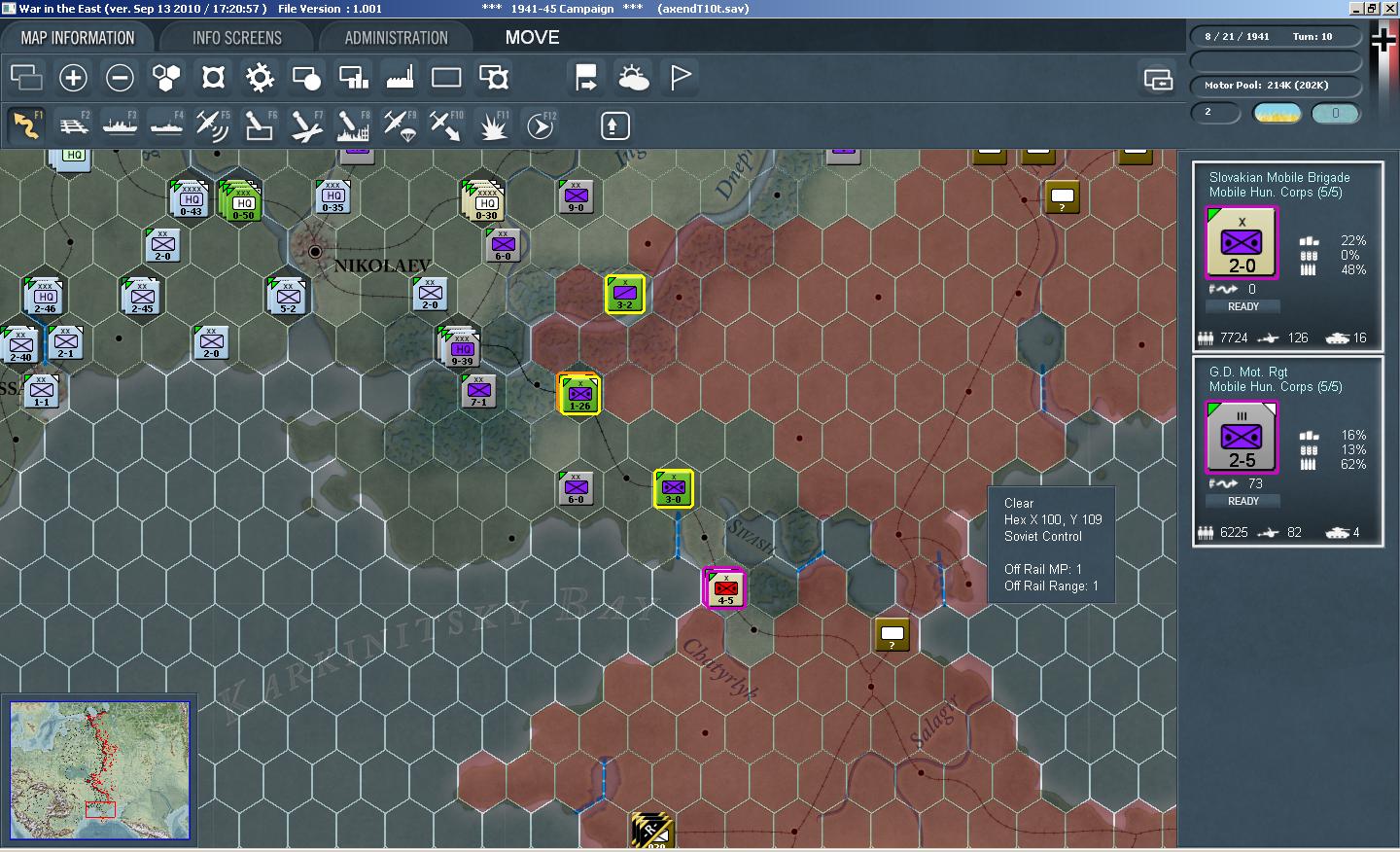The image size is (1400, 852).
Task: Zoom out the map with minus icon
Action: [x=120, y=77]
